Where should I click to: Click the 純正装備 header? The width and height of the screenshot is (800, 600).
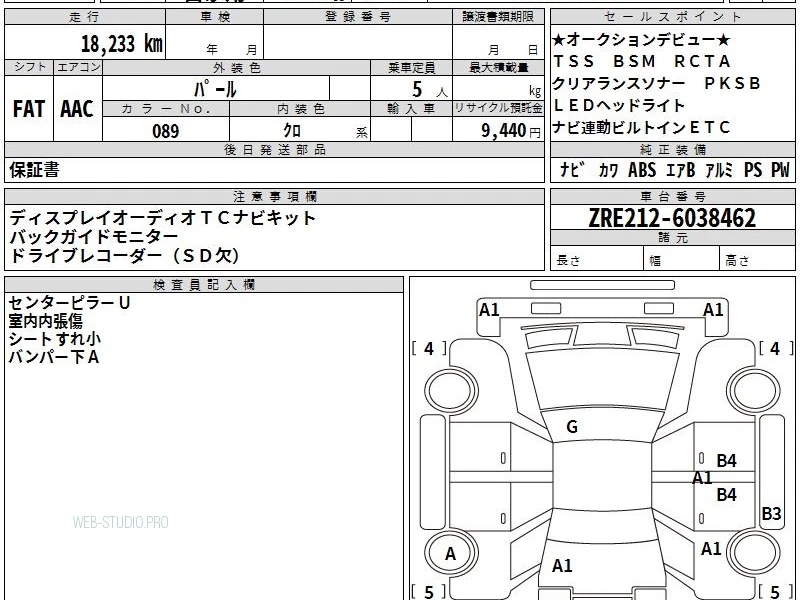tap(672, 149)
